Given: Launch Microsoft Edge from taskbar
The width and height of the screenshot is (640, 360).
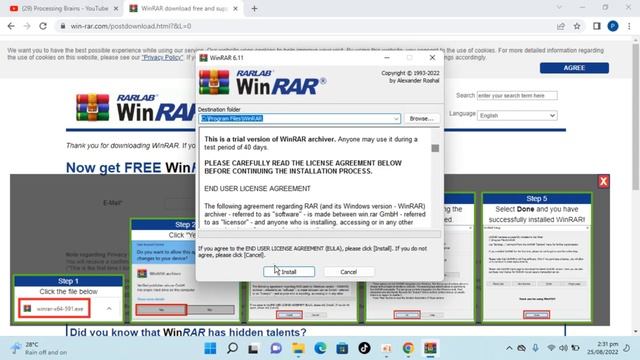Looking at the screenshot, I should 320,348.
